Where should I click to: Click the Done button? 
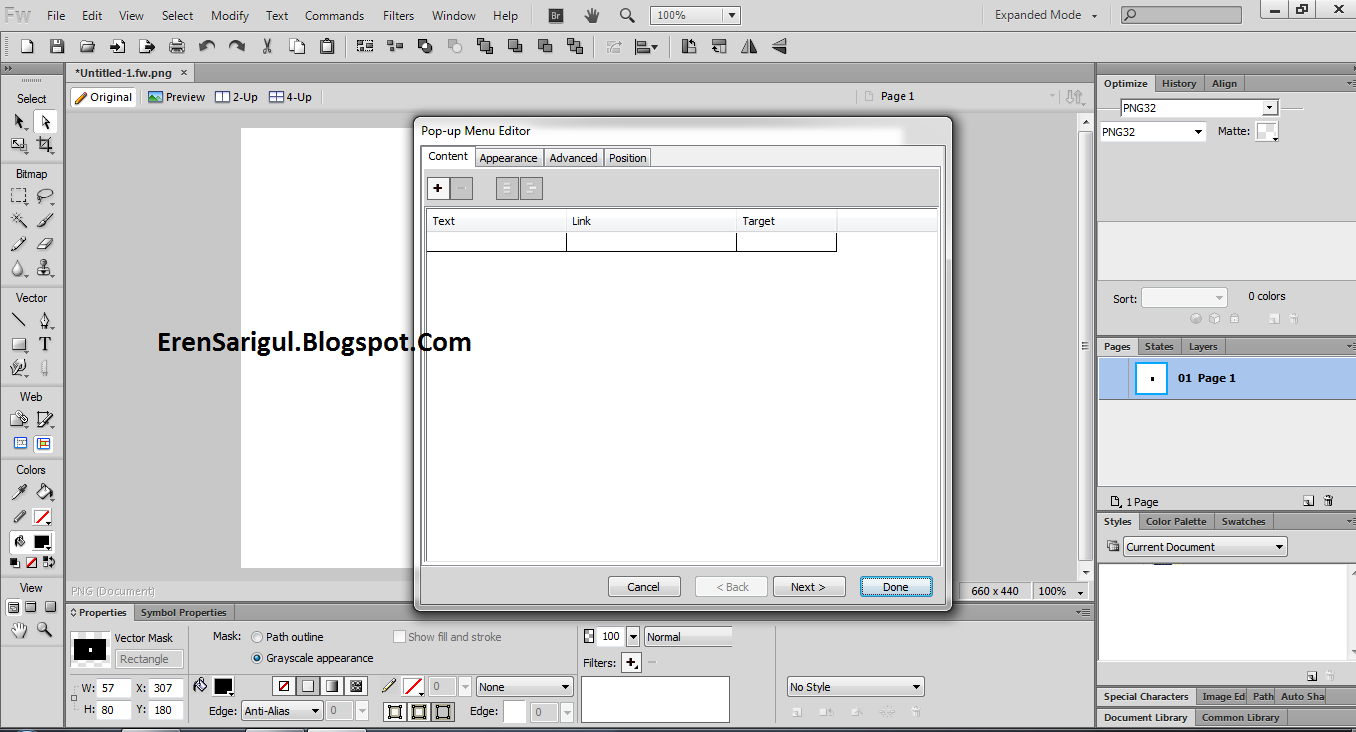click(896, 587)
